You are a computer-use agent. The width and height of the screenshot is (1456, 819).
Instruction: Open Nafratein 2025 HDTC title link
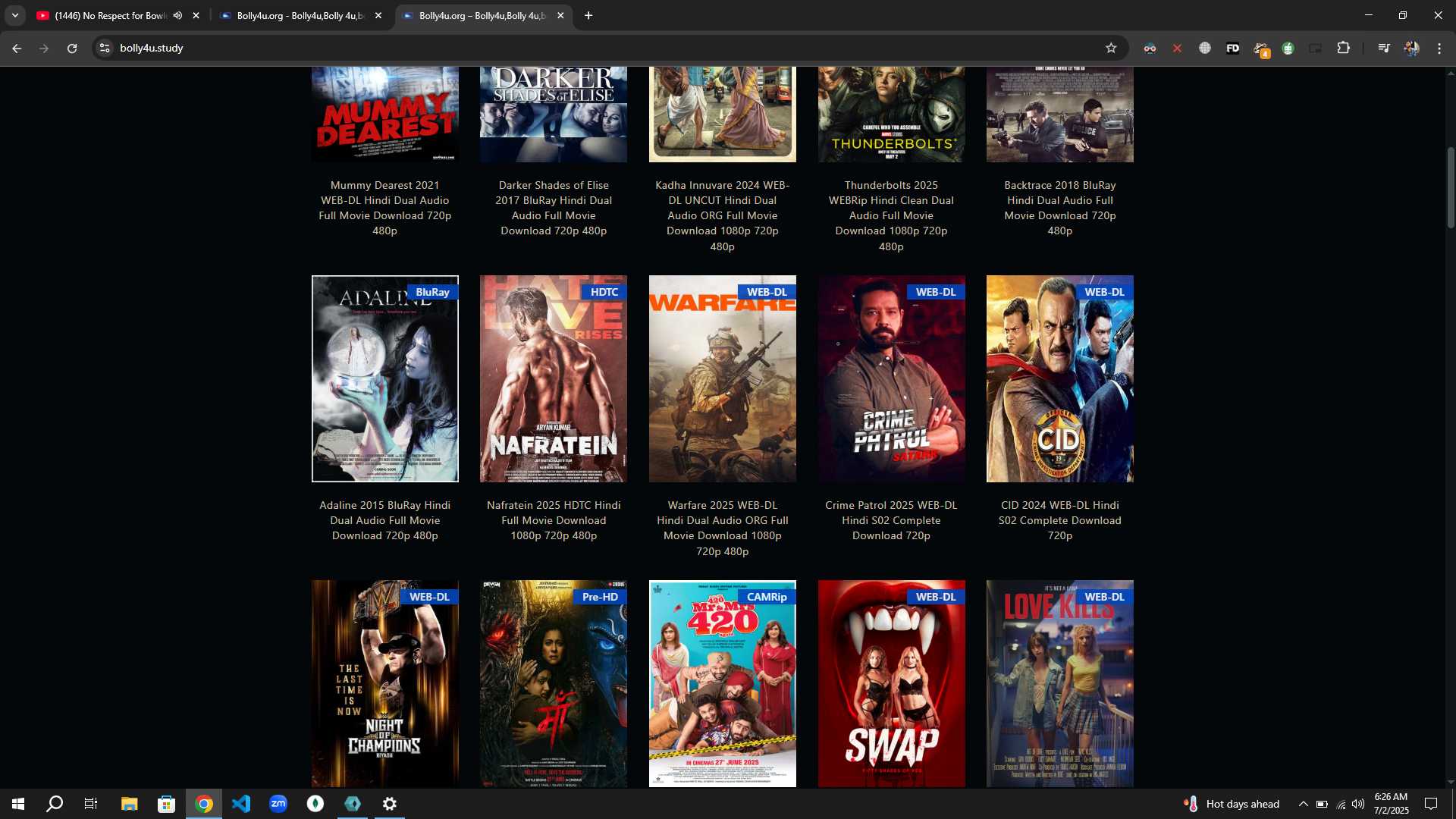[554, 520]
